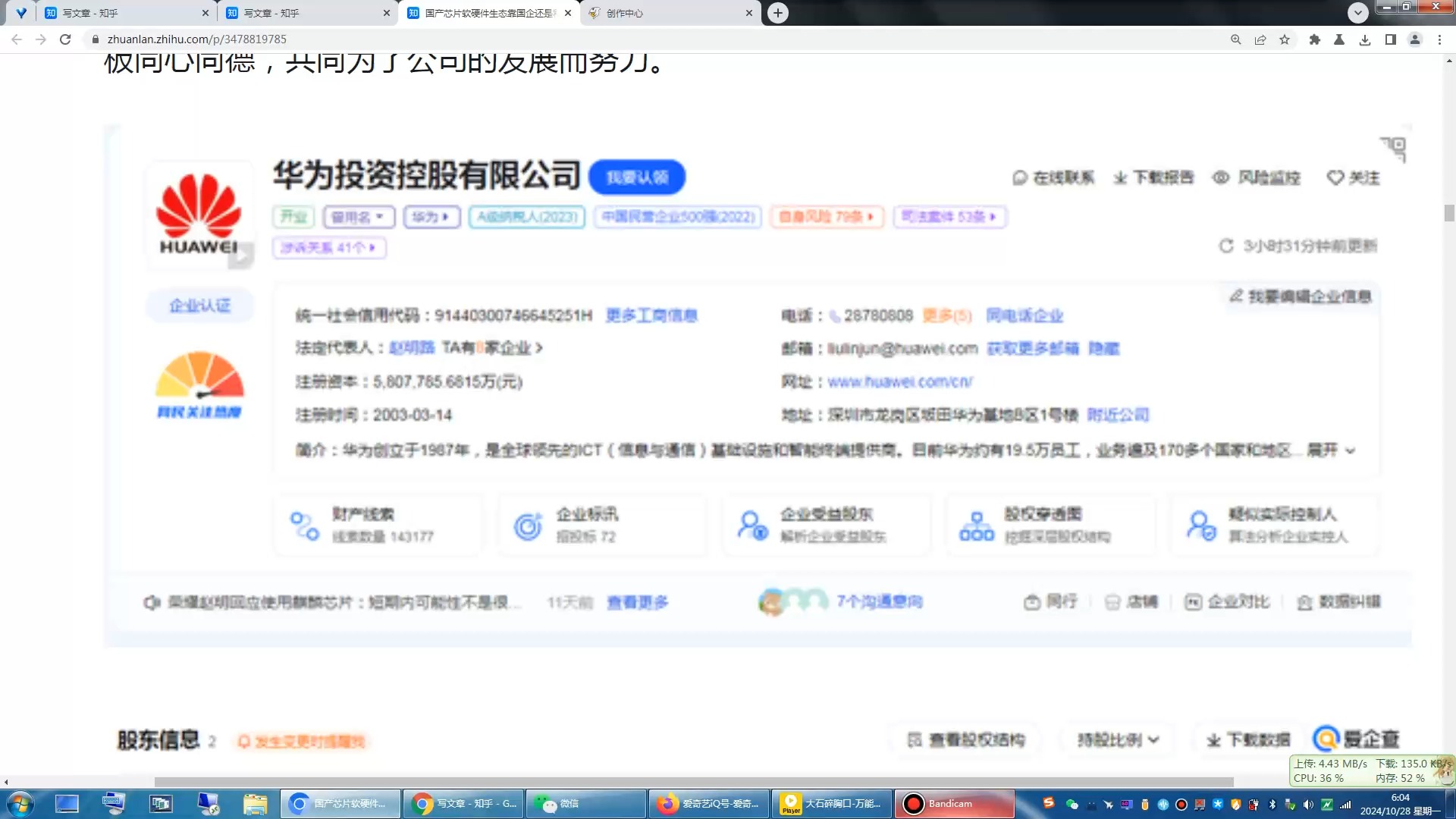Click 同行 icon option
Image resolution: width=1456 pixels, height=819 pixels.
pos(1051,602)
